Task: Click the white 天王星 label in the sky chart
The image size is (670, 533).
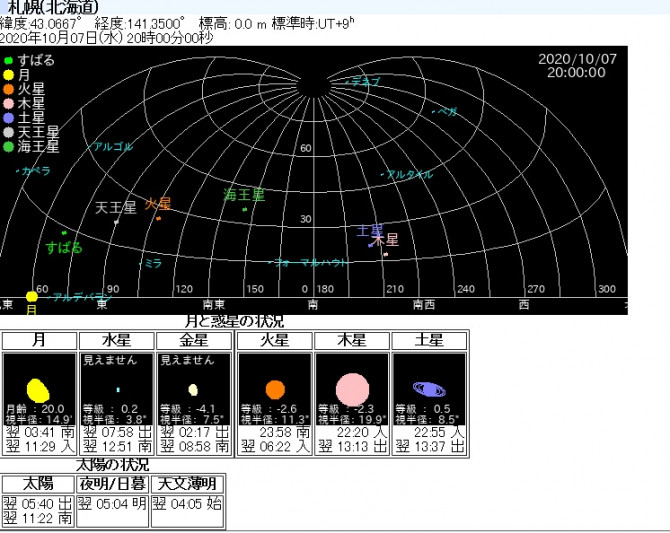Action: click(115, 208)
